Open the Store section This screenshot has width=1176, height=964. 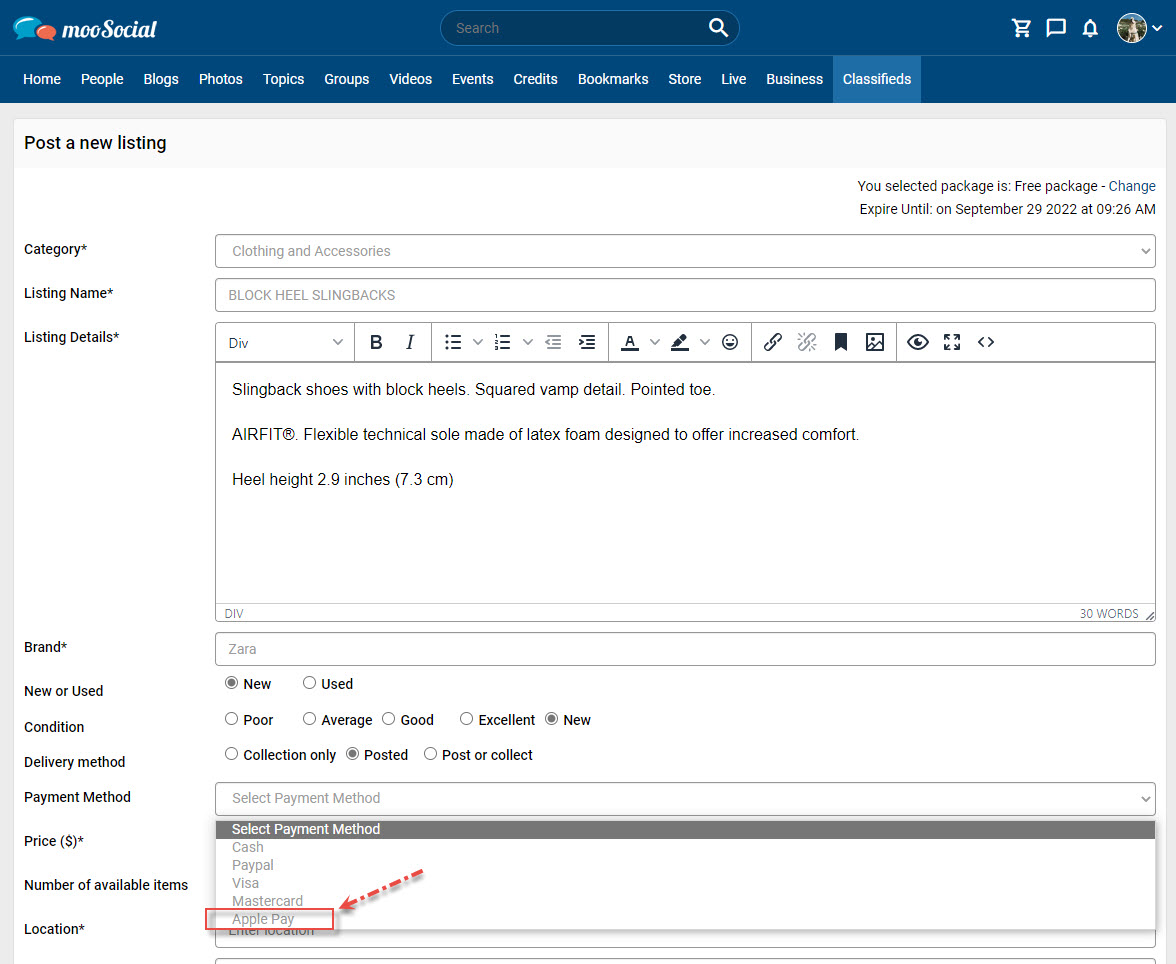685,79
